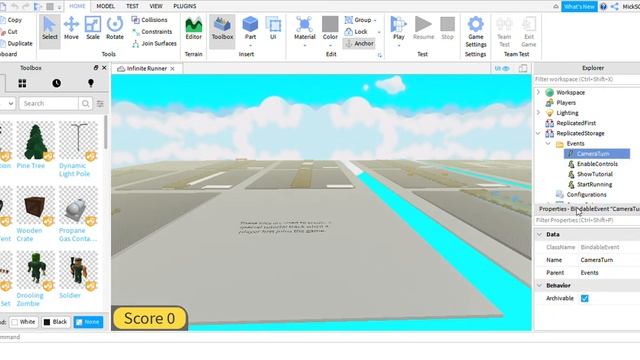Copy the selection to clipboard

tap(11, 20)
